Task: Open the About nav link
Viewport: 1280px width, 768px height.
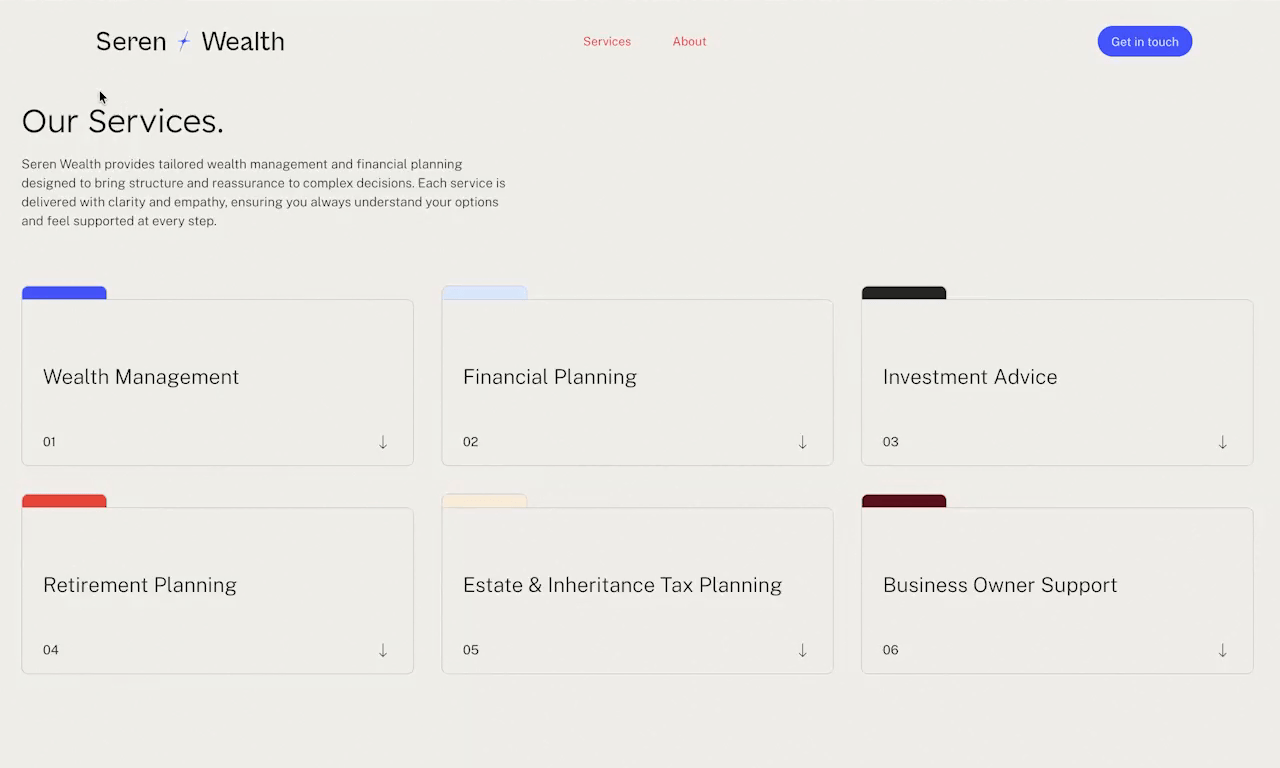Action: (689, 41)
